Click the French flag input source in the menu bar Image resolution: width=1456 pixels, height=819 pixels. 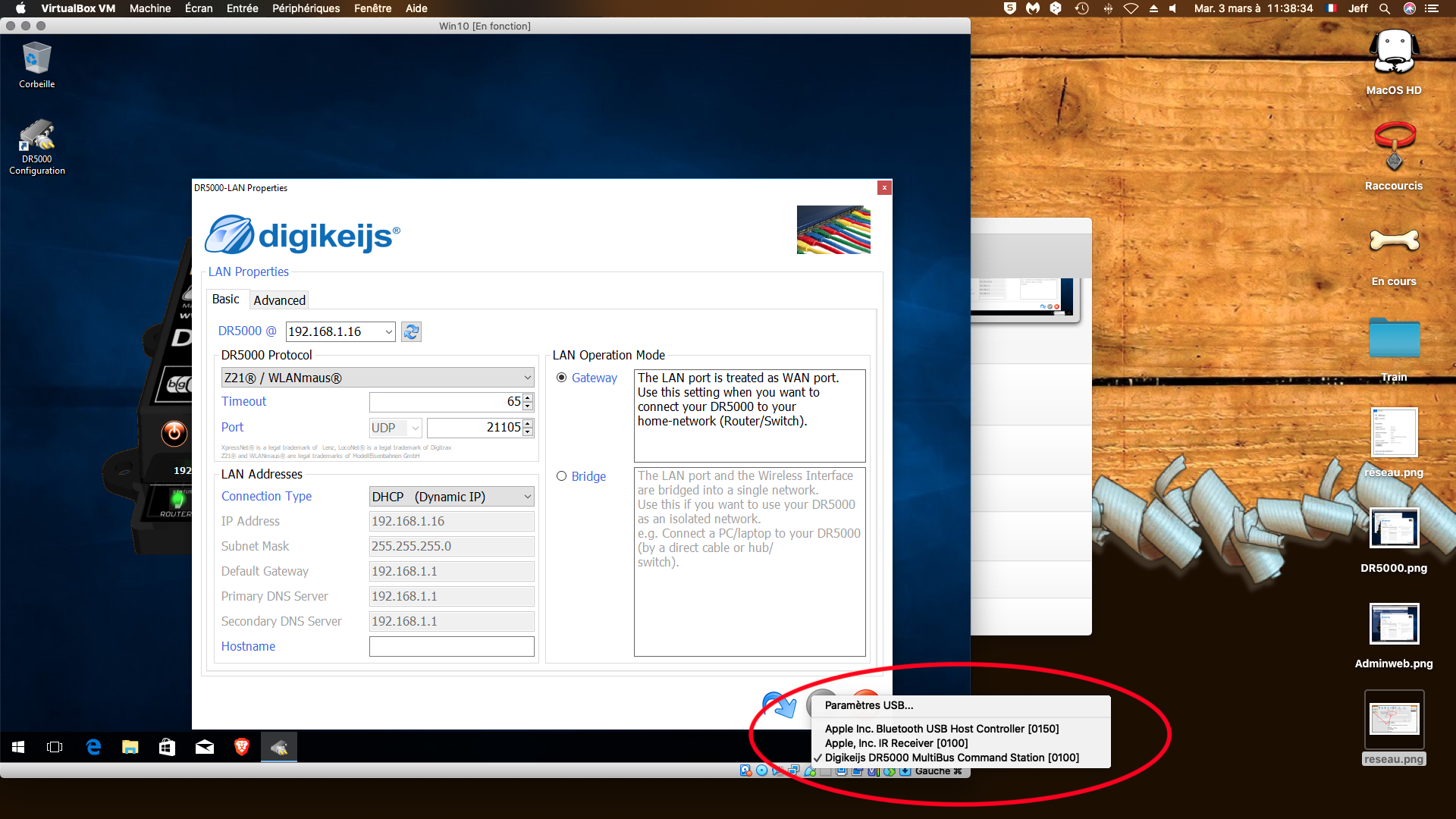(1331, 8)
